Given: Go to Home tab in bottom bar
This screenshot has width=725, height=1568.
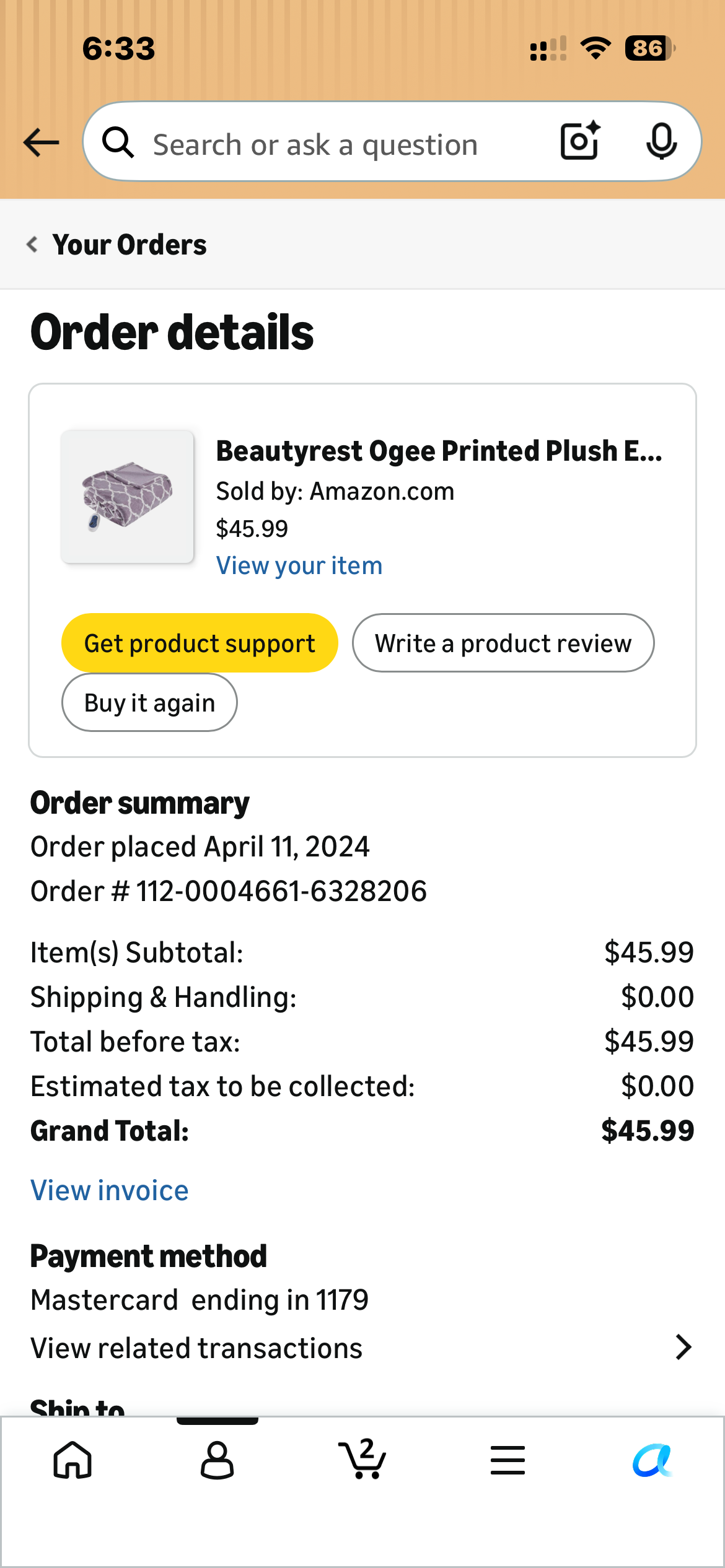Looking at the screenshot, I should pos(72,1460).
